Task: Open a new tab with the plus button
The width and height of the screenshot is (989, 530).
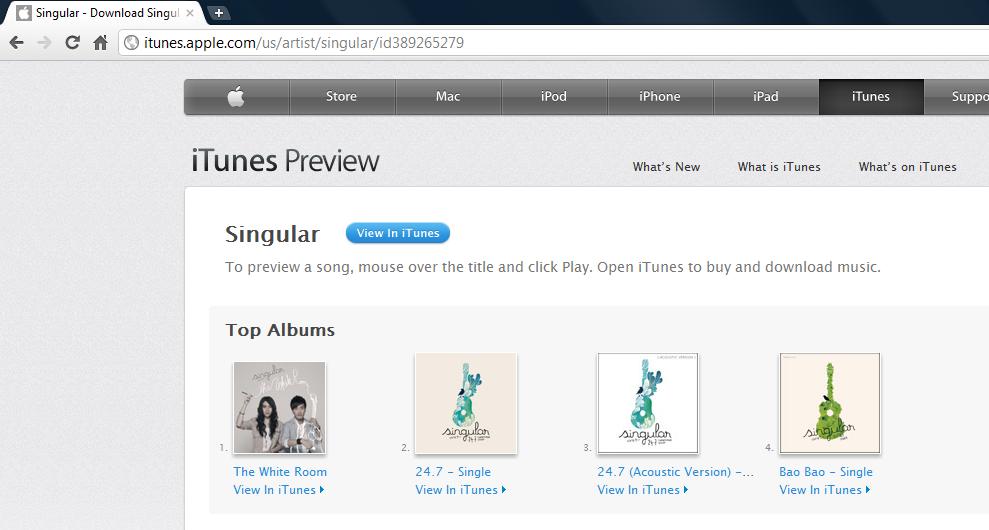Action: point(218,13)
